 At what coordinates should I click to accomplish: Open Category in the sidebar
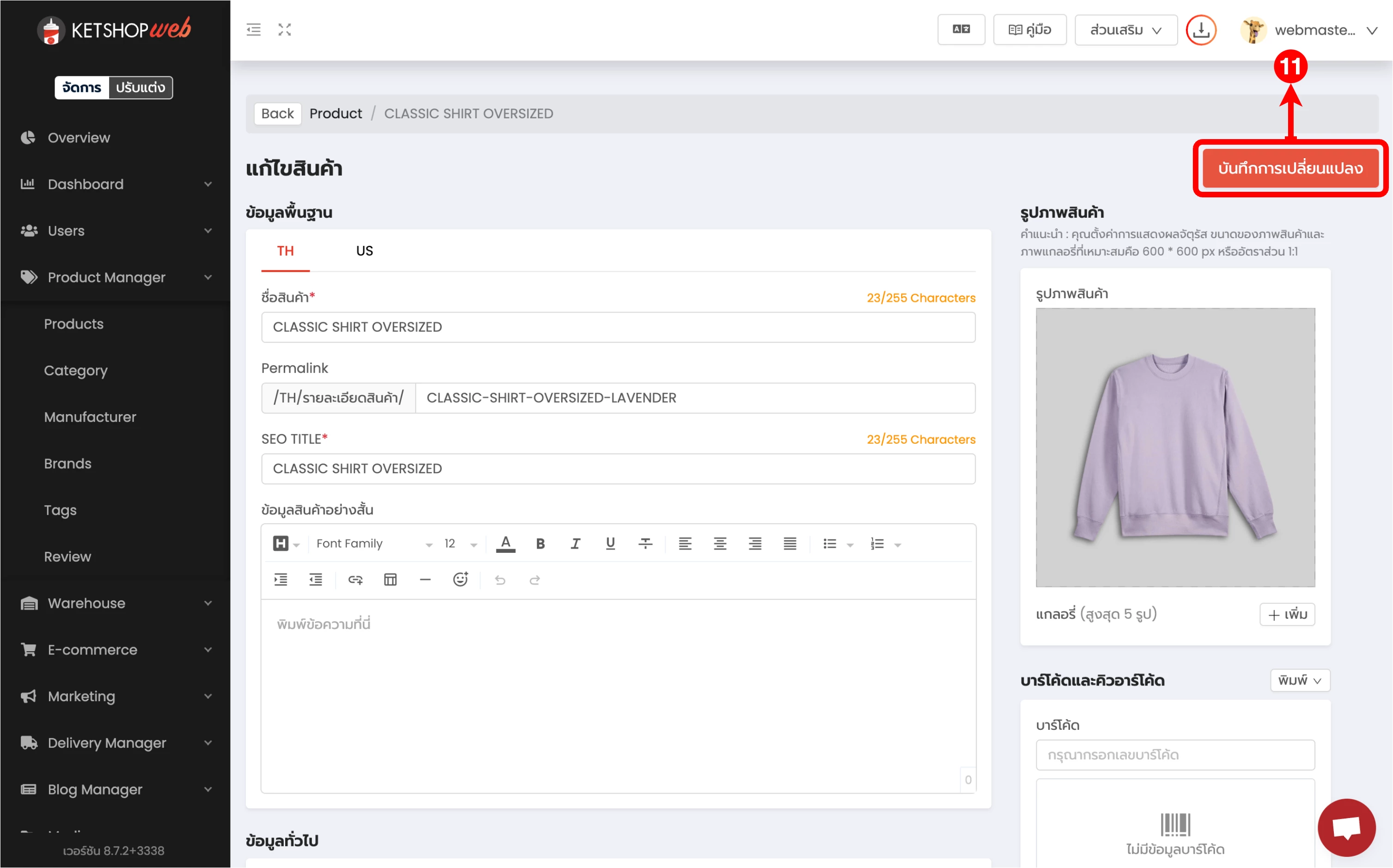pyautogui.click(x=76, y=371)
